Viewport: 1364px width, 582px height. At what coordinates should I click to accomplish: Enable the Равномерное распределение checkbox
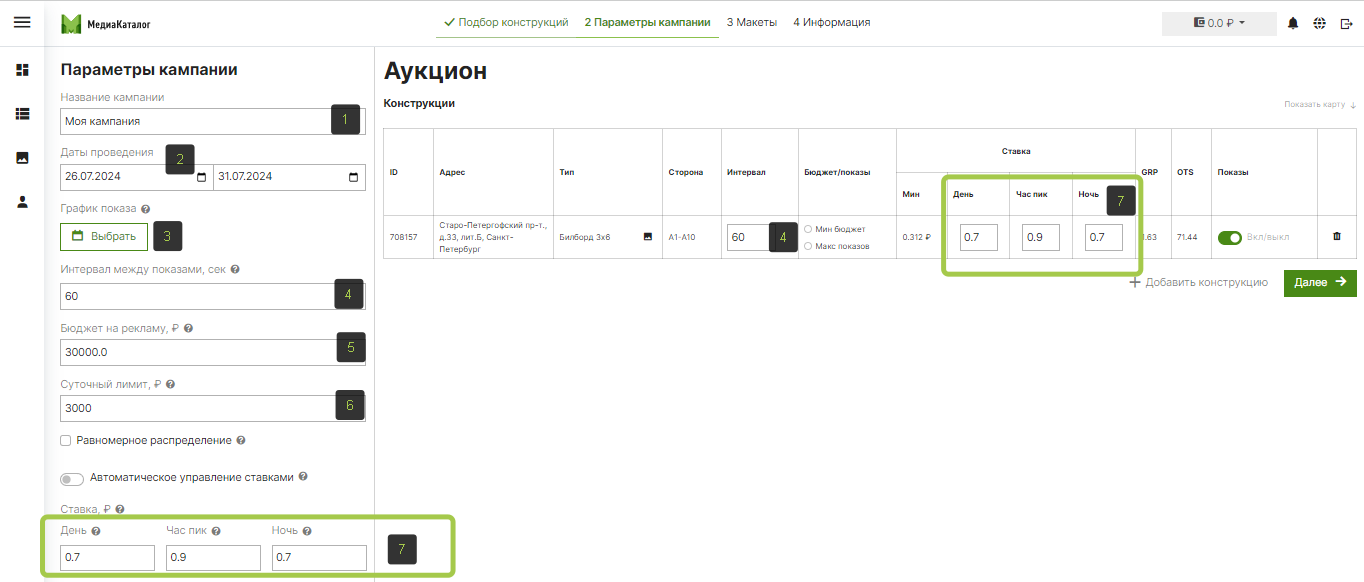pos(66,440)
